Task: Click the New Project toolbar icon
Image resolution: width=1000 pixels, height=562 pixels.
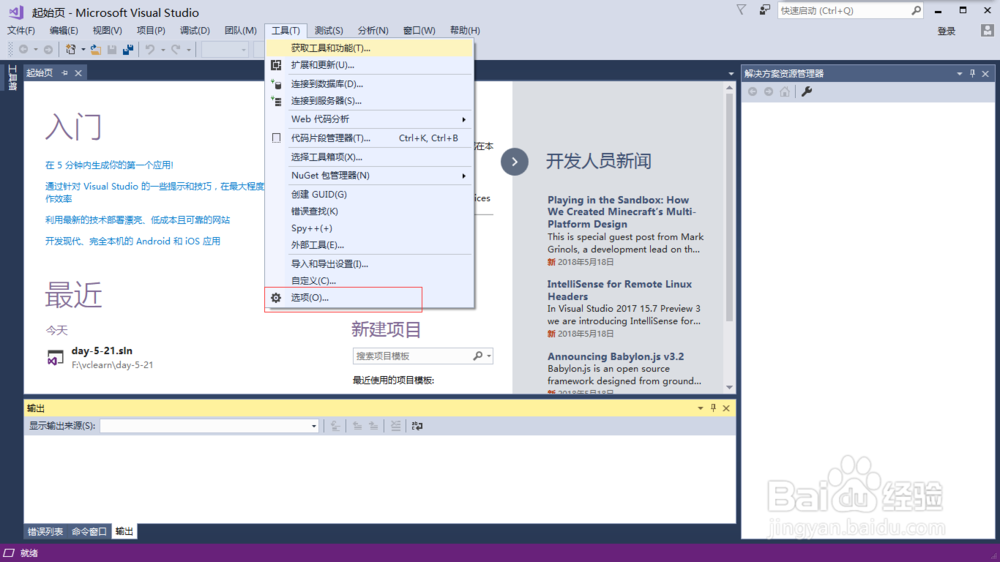Action: [71, 50]
